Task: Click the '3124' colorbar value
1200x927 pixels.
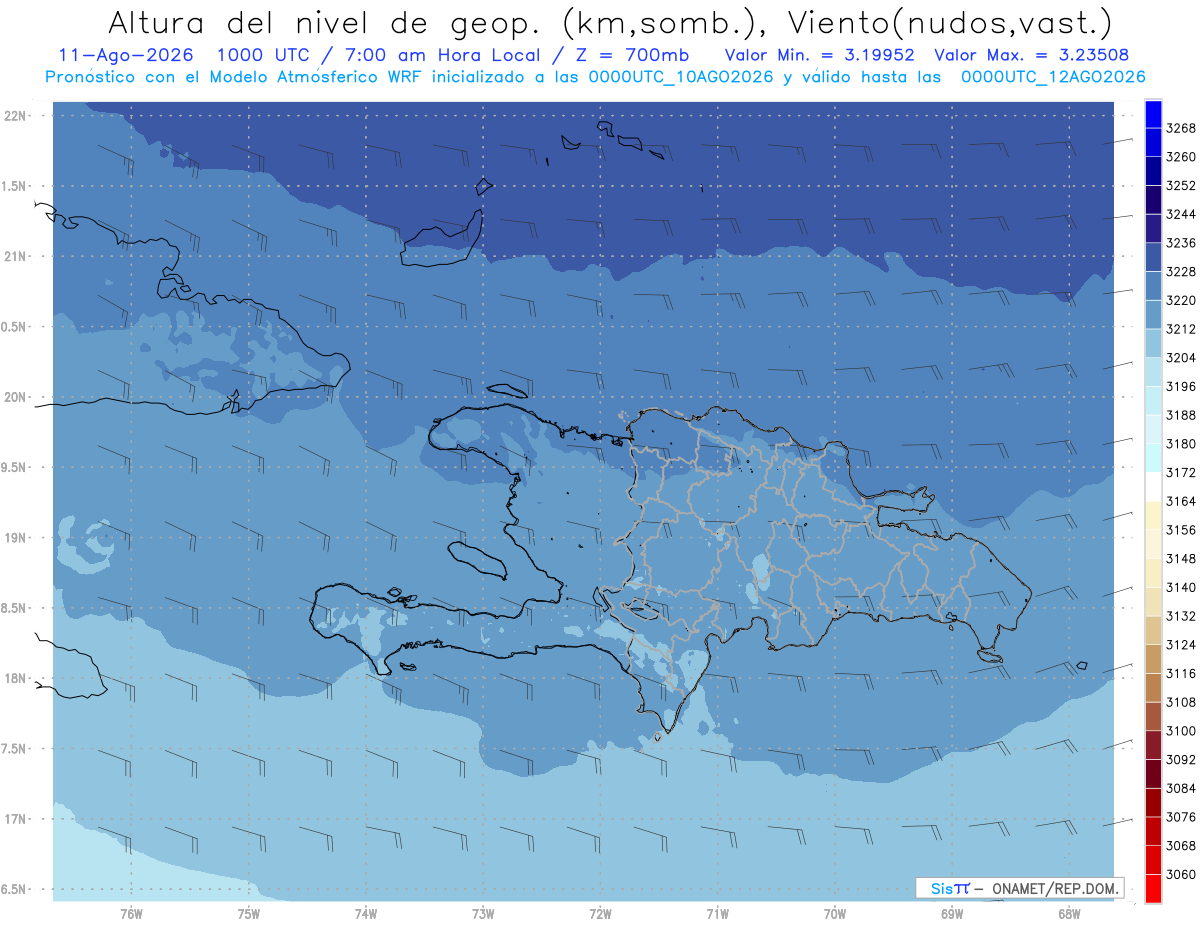Action: click(x=1181, y=645)
